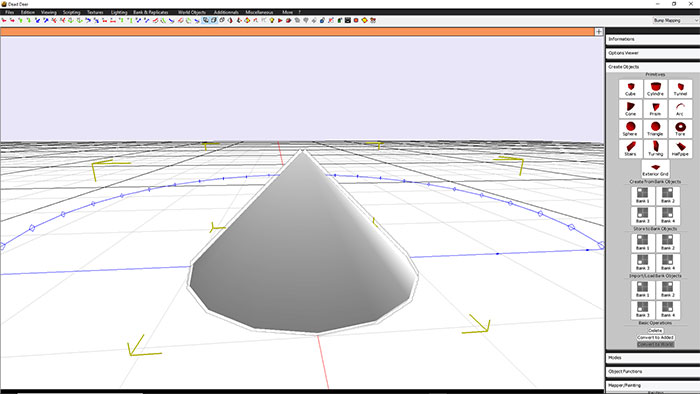
Task: Open the Lighting menu
Action: click(x=119, y=12)
